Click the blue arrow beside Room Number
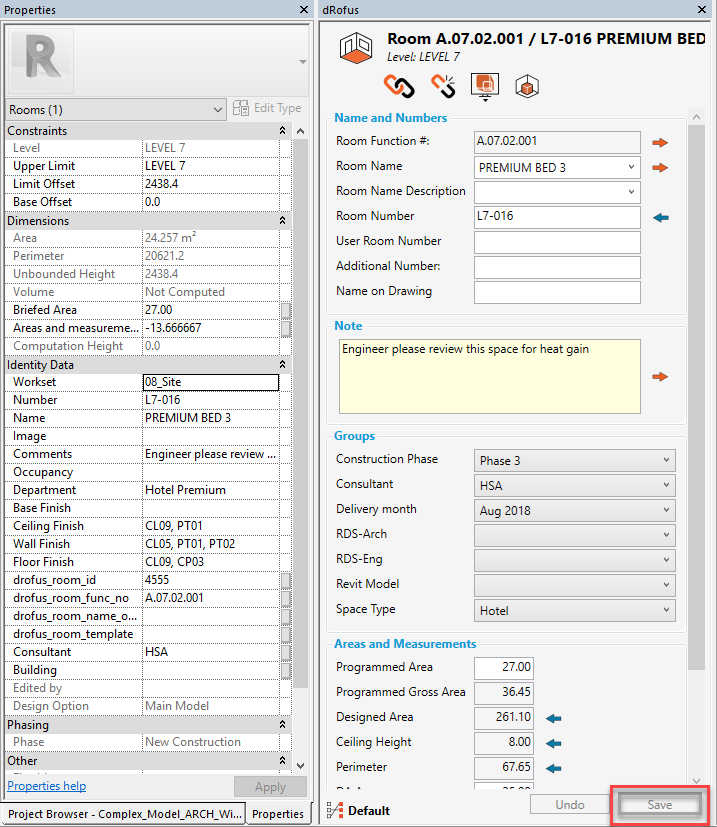This screenshot has width=717, height=827. [660, 217]
